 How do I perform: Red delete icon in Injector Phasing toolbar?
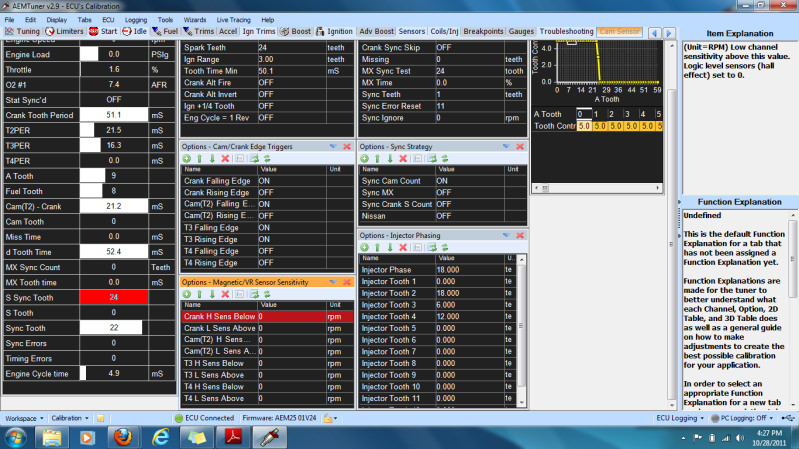click(403, 247)
